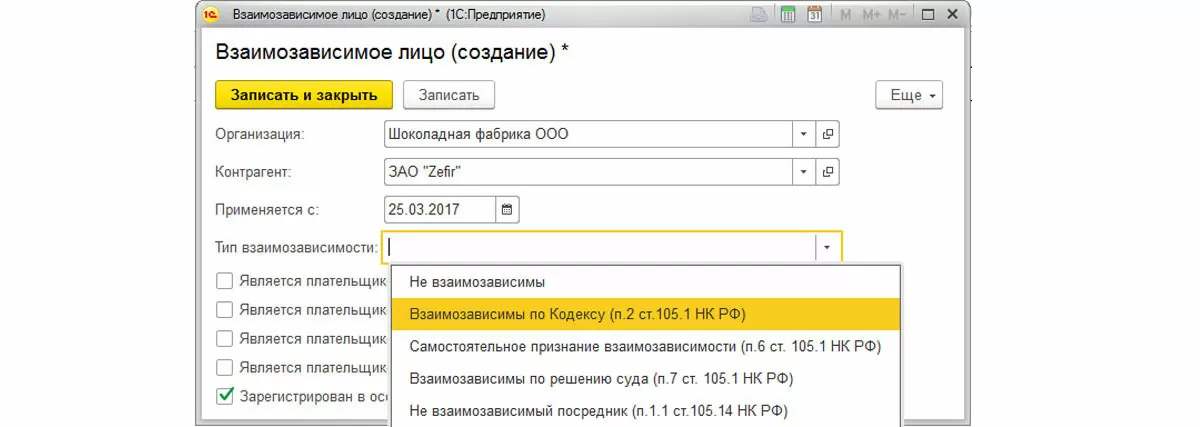This screenshot has height=427, width=1200.
Task: Toggle the second Является плательщик checkbox
Action: 225,309
